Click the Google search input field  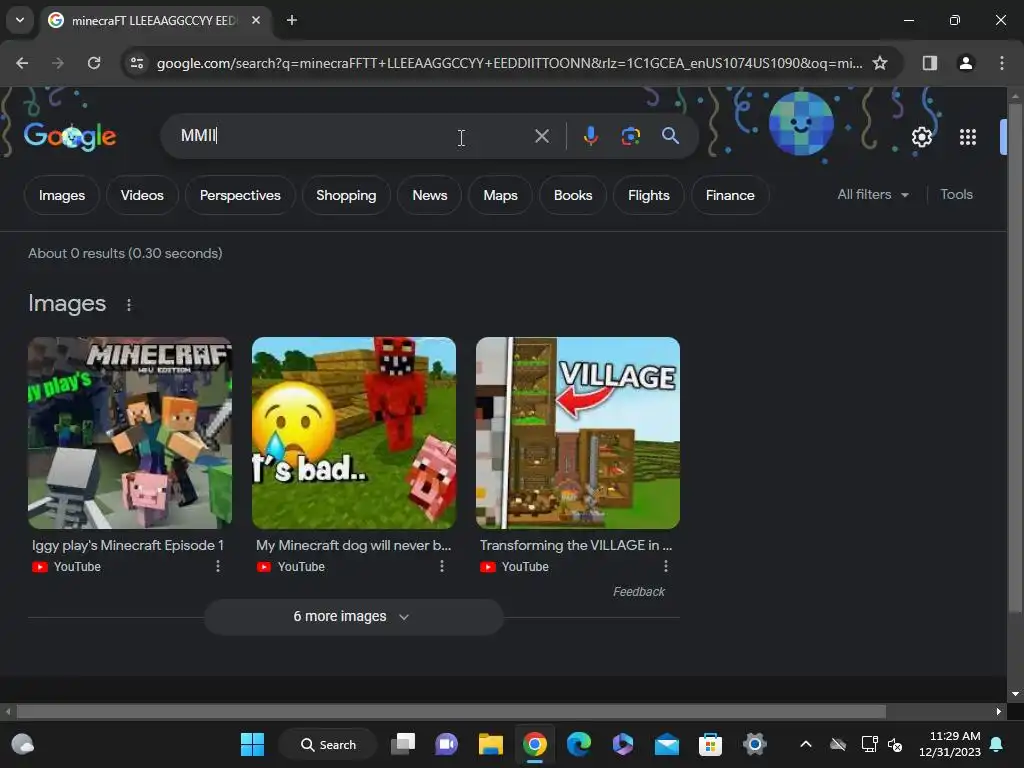click(x=353, y=136)
